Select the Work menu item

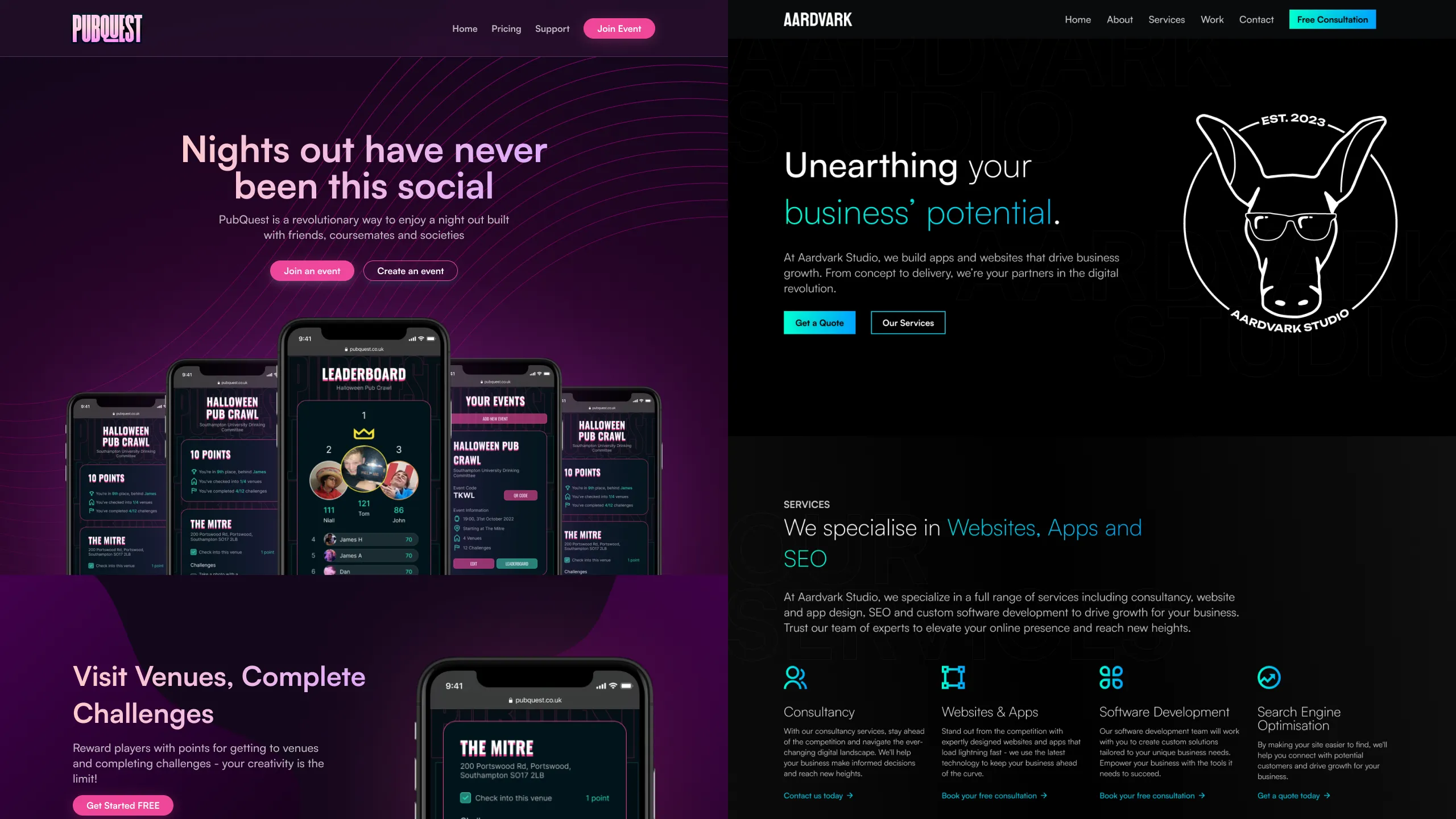(1212, 19)
